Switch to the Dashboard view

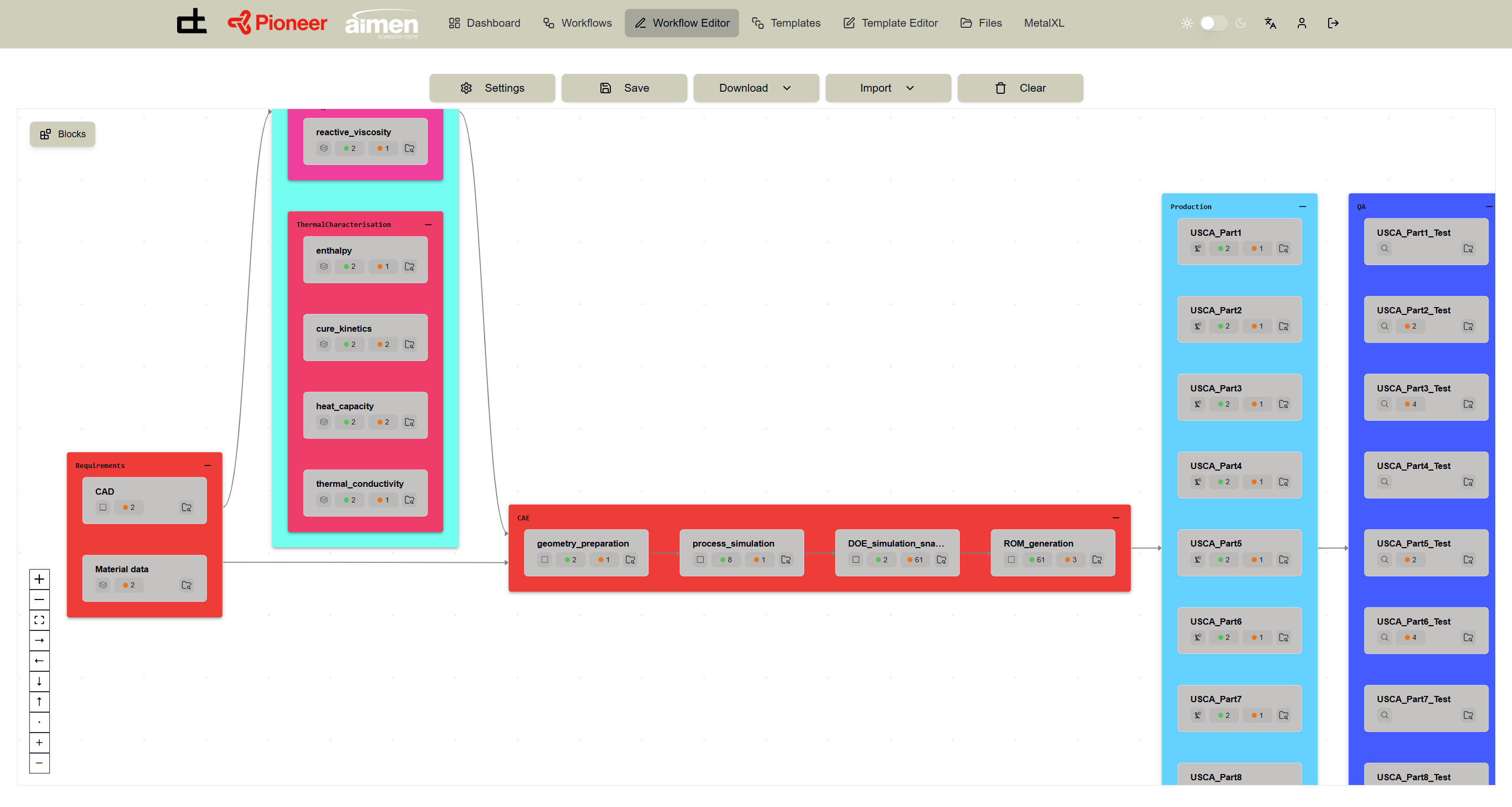485,23
